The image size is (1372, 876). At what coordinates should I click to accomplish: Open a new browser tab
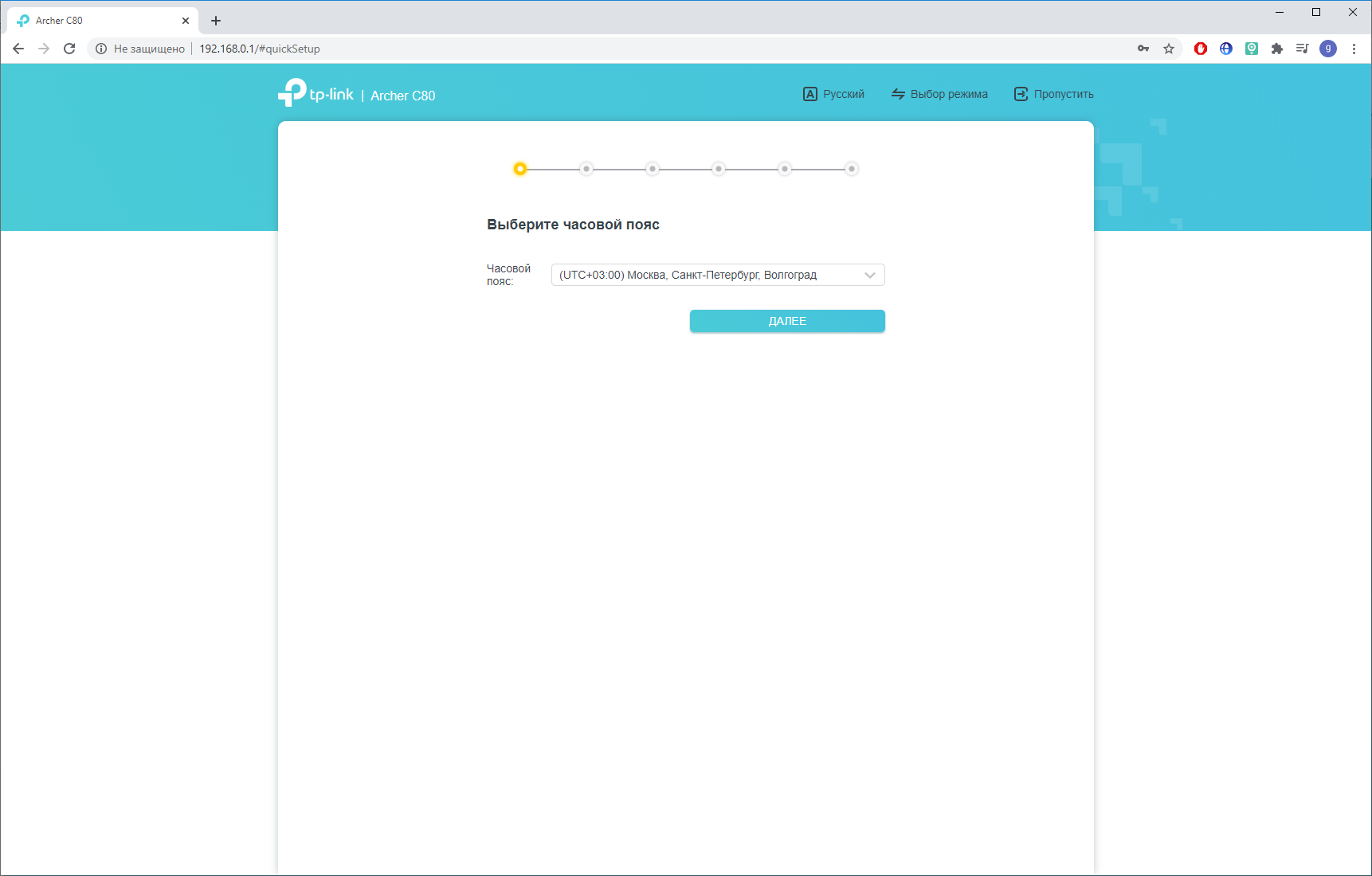[x=216, y=21]
